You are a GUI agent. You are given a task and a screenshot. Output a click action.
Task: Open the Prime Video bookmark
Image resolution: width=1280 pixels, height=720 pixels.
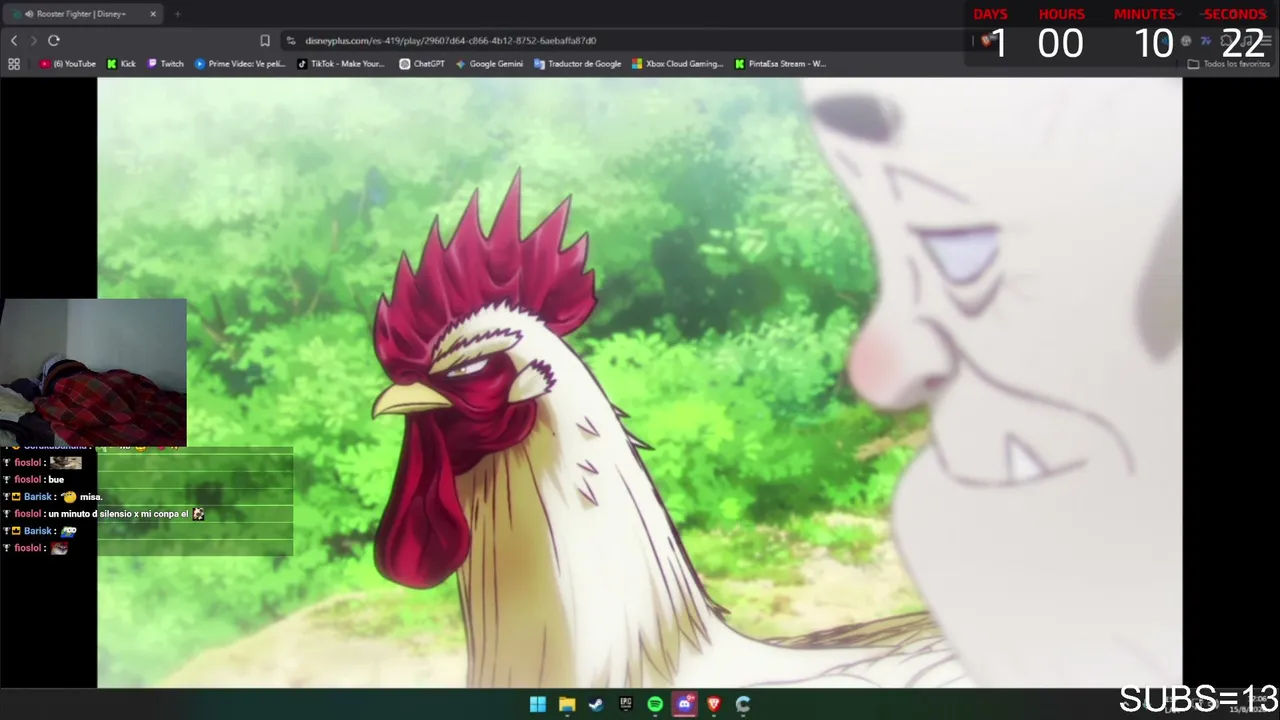click(240, 64)
